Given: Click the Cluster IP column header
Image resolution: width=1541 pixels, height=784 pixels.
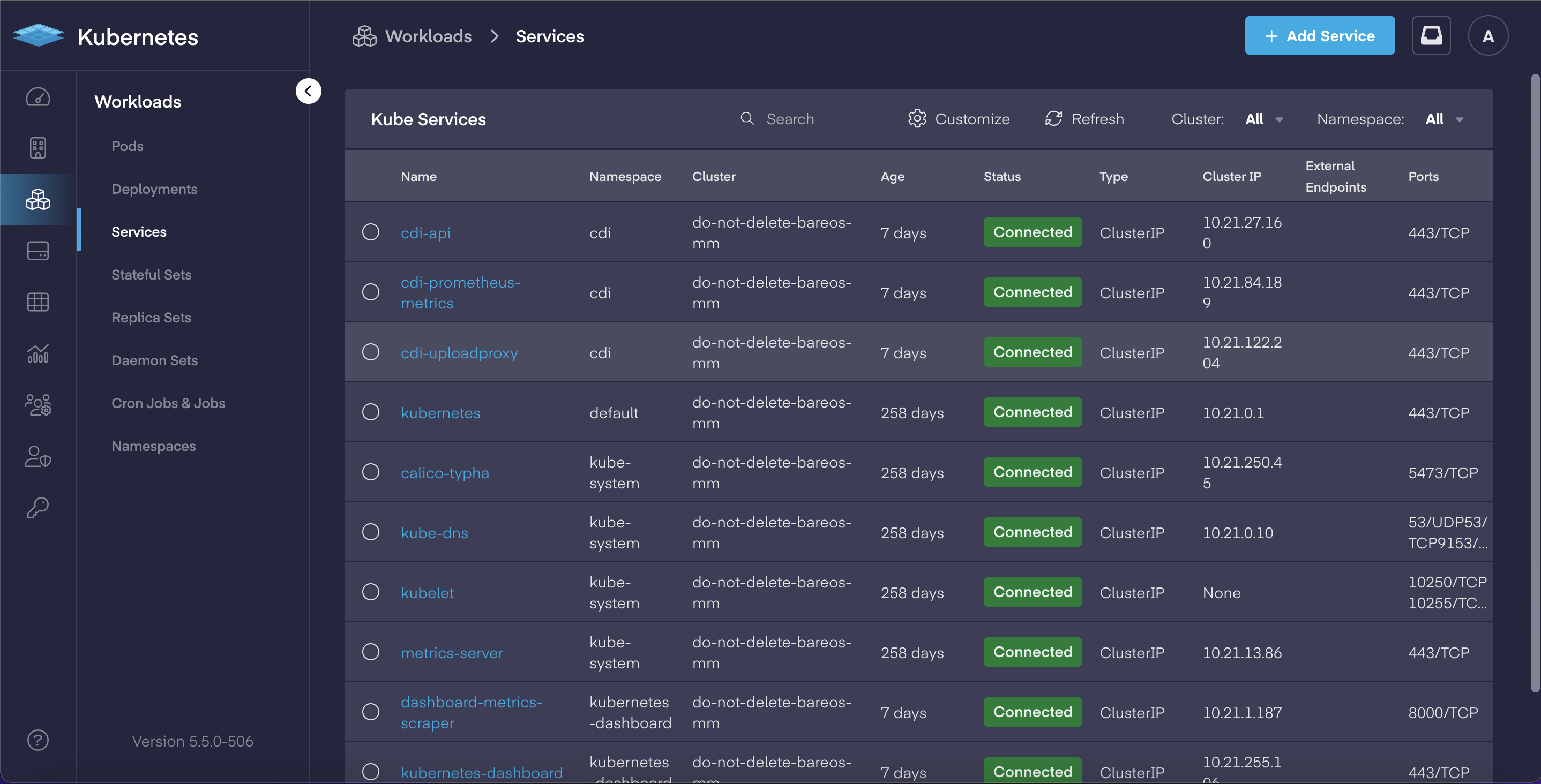Looking at the screenshot, I should [1232, 176].
